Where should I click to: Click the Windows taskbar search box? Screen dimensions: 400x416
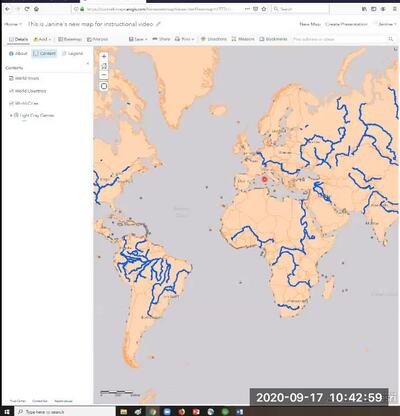point(65,412)
